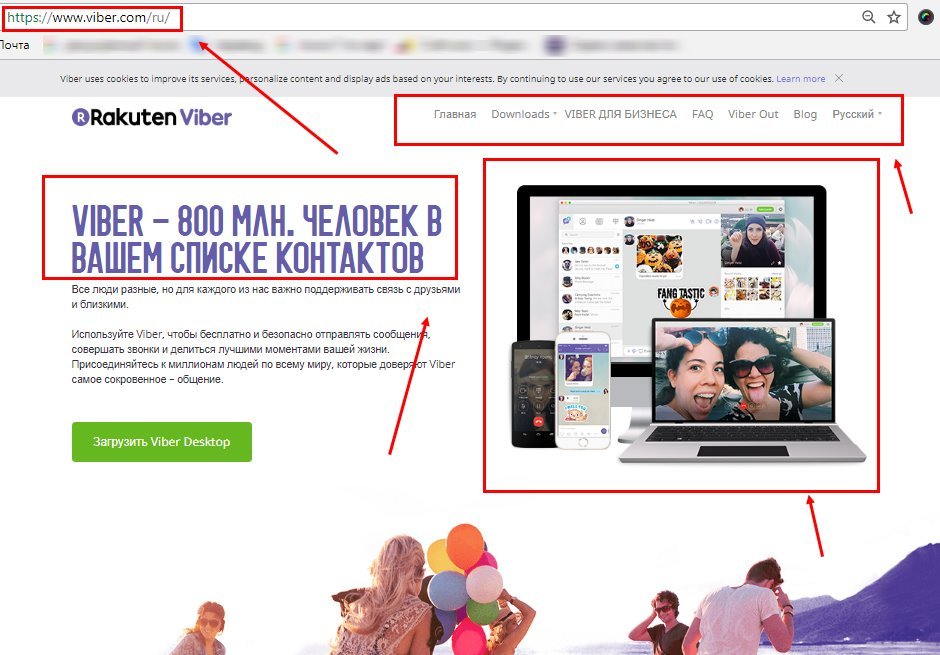
Task: Bookmark this page with the star icon
Action: pos(894,17)
